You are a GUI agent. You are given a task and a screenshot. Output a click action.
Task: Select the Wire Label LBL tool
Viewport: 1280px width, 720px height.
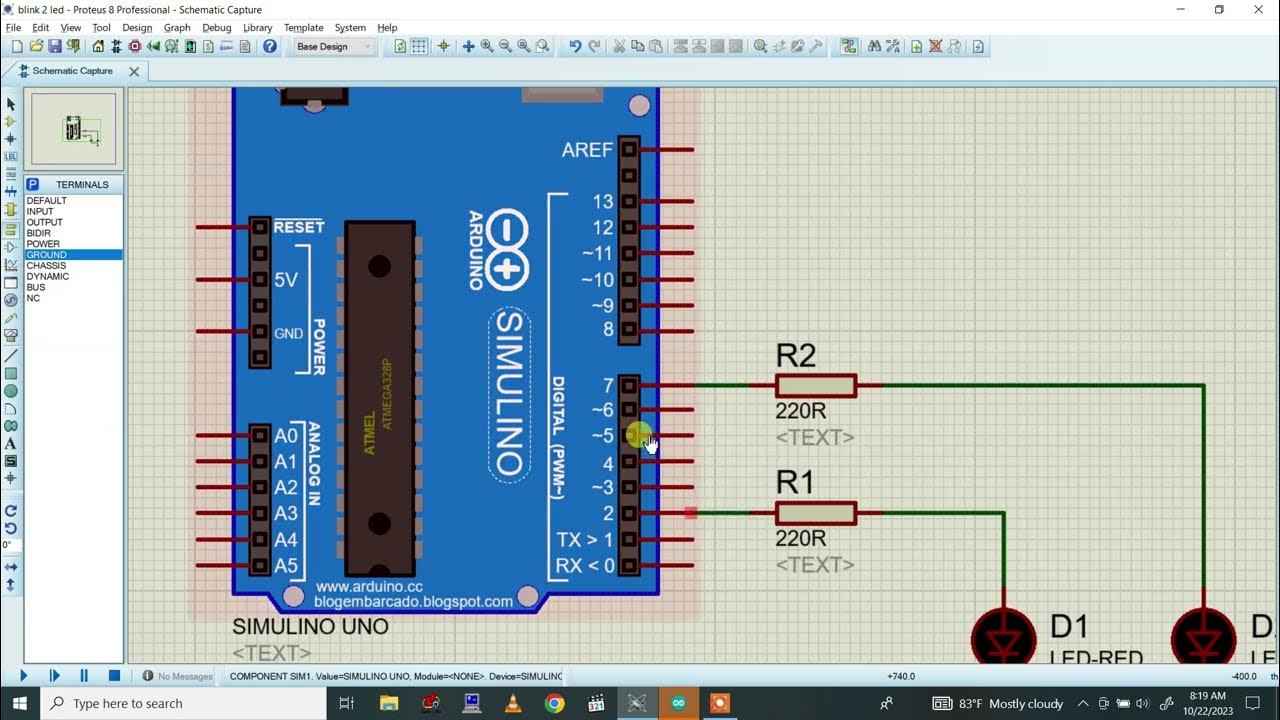[11, 156]
